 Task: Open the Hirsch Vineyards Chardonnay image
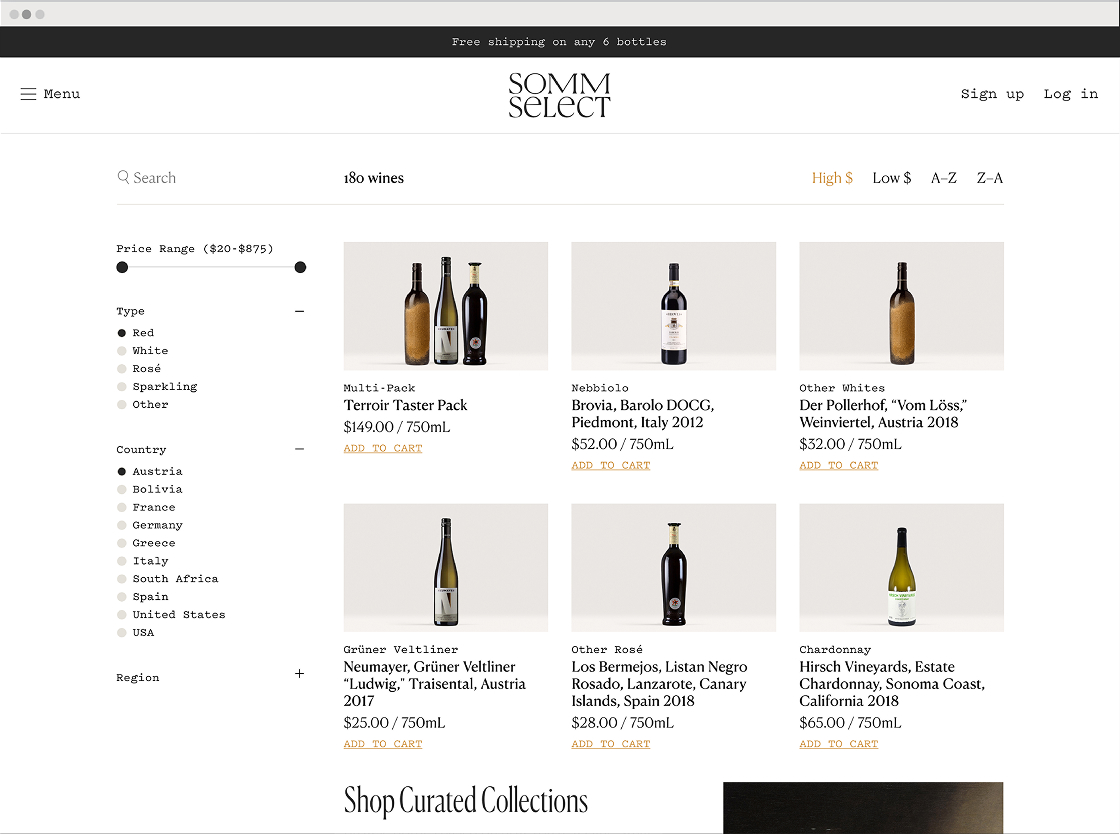tap(901, 568)
